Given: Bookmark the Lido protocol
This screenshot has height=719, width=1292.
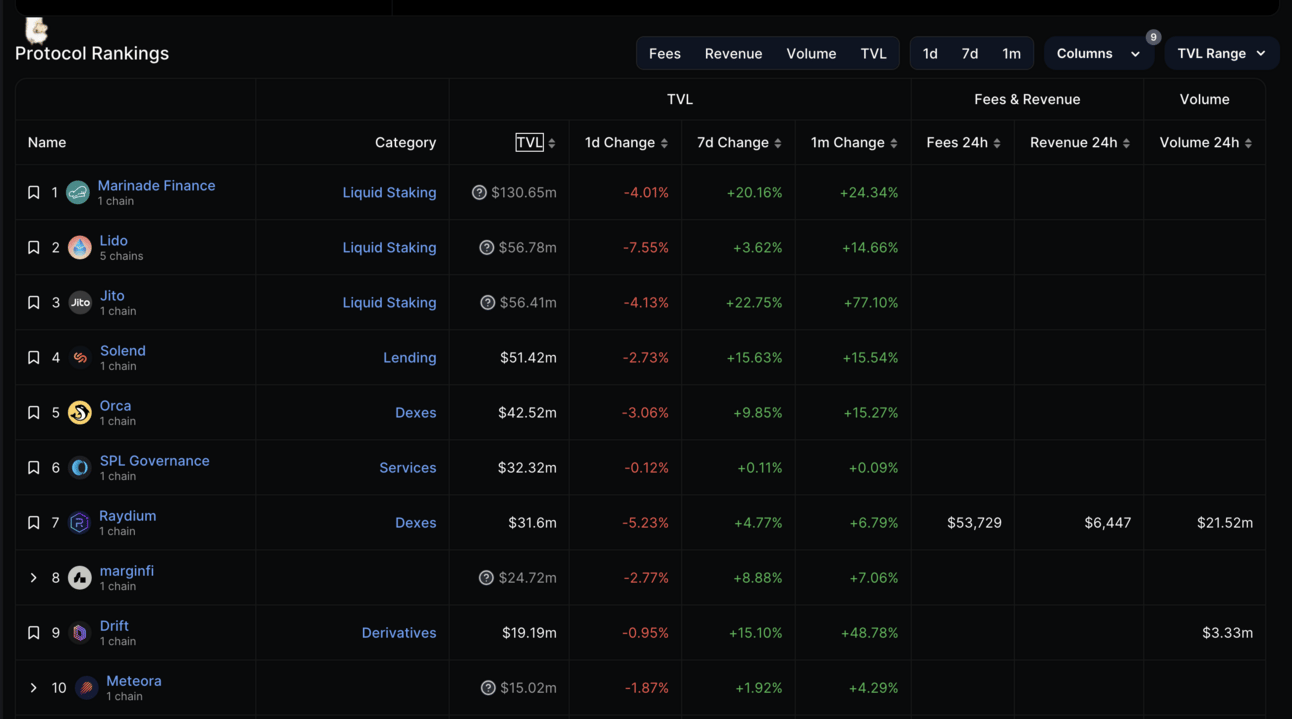Looking at the screenshot, I should (34, 247).
